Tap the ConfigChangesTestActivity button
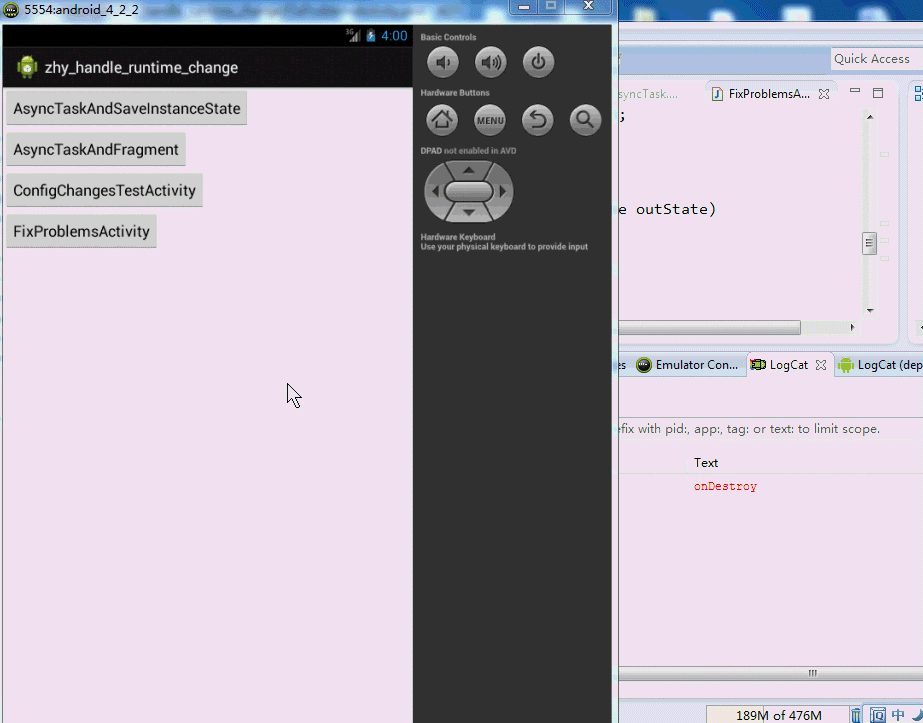This screenshot has width=923, height=723. pos(104,191)
